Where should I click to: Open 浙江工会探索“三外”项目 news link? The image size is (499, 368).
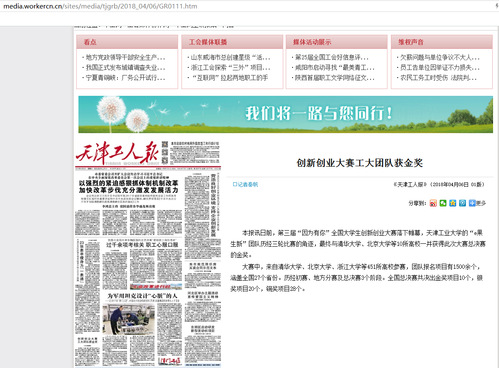click(229, 68)
